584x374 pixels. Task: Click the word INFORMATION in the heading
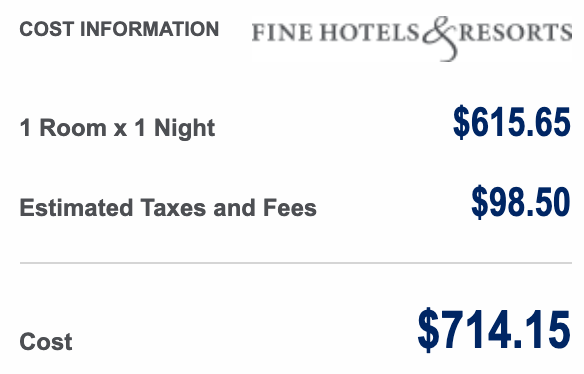(150, 29)
